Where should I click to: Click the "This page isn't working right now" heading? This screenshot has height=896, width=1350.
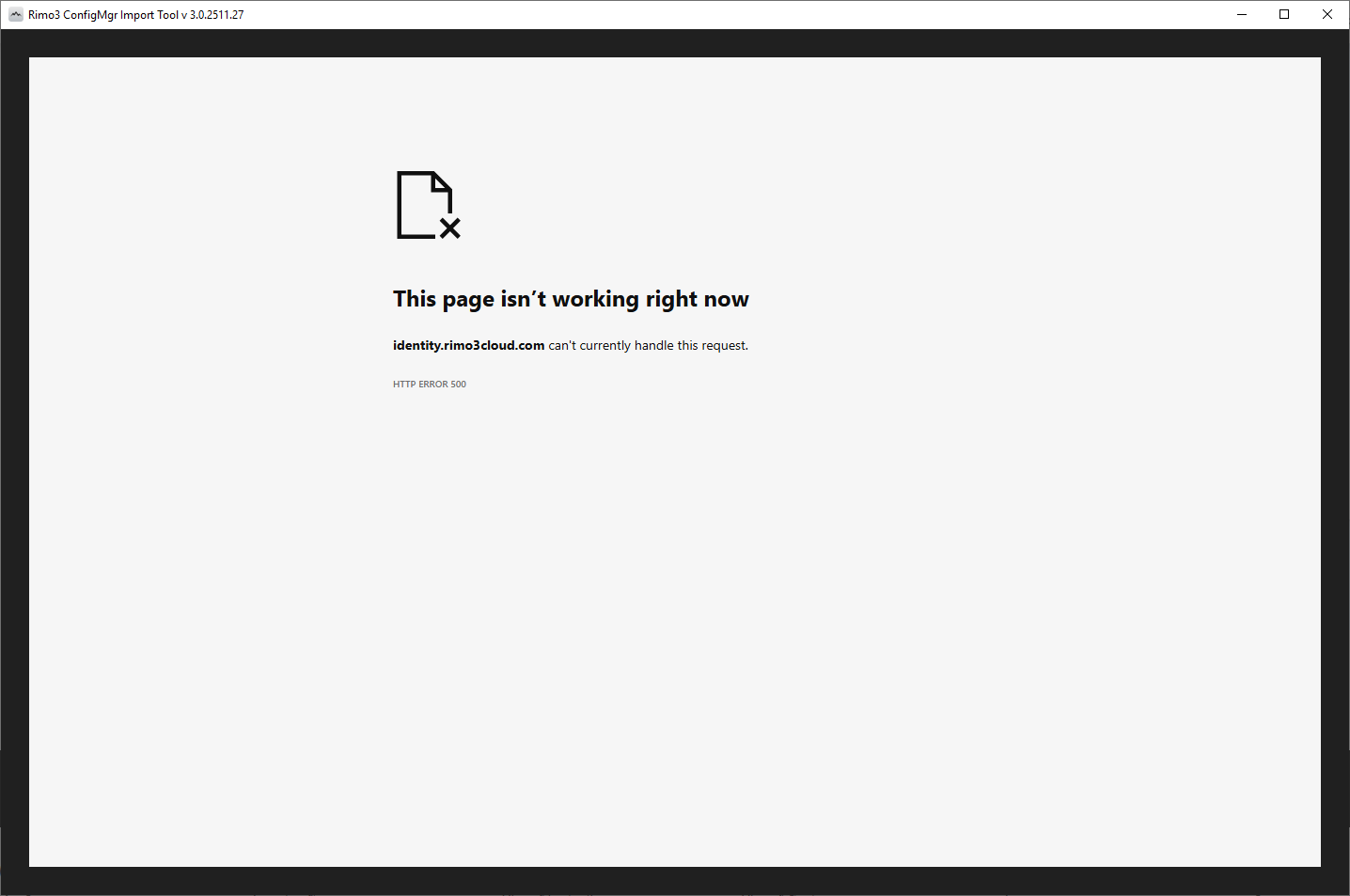click(x=571, y=299)
